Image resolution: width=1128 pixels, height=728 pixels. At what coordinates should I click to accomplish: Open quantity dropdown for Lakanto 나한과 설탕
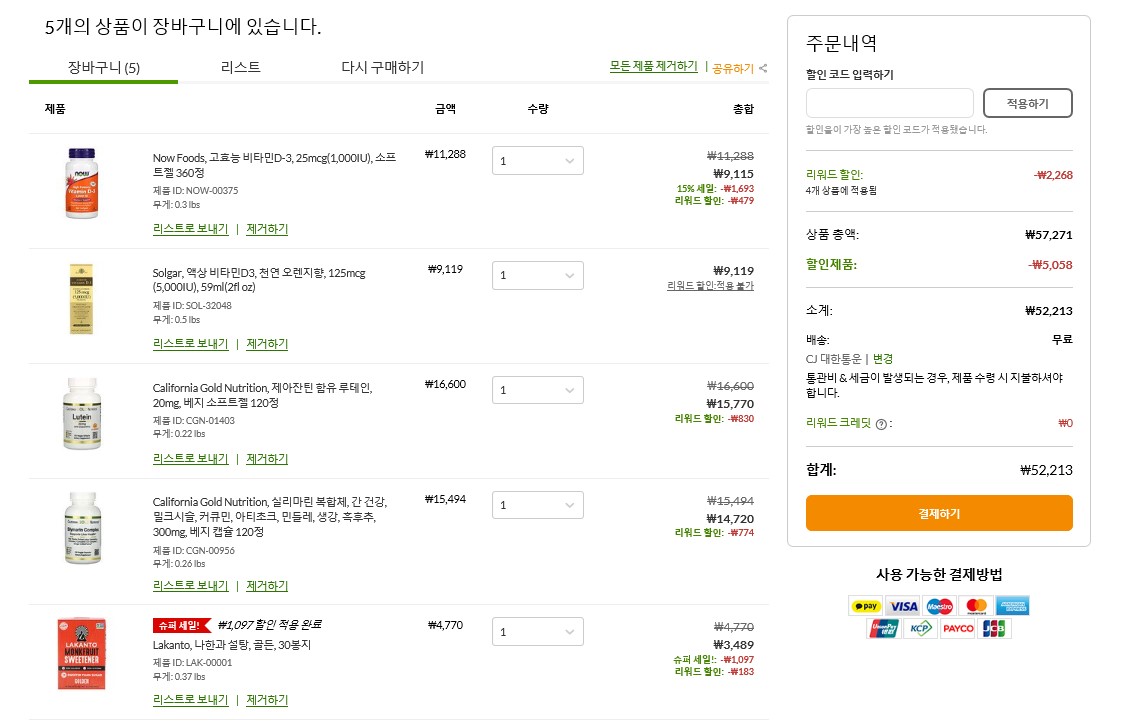(x=537, y=632)
